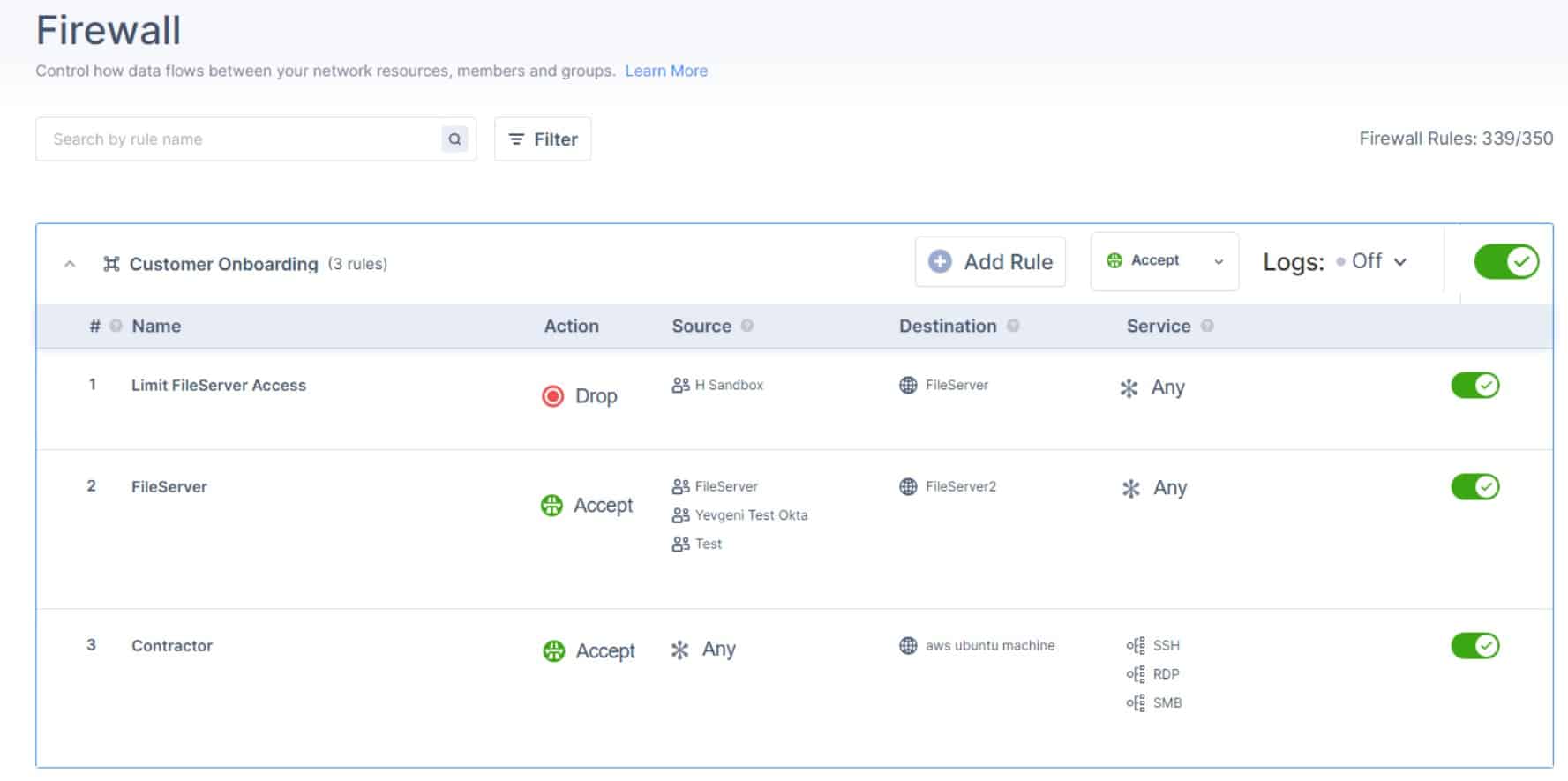
Task: Click the search magnifier icon
Action: 454,139
